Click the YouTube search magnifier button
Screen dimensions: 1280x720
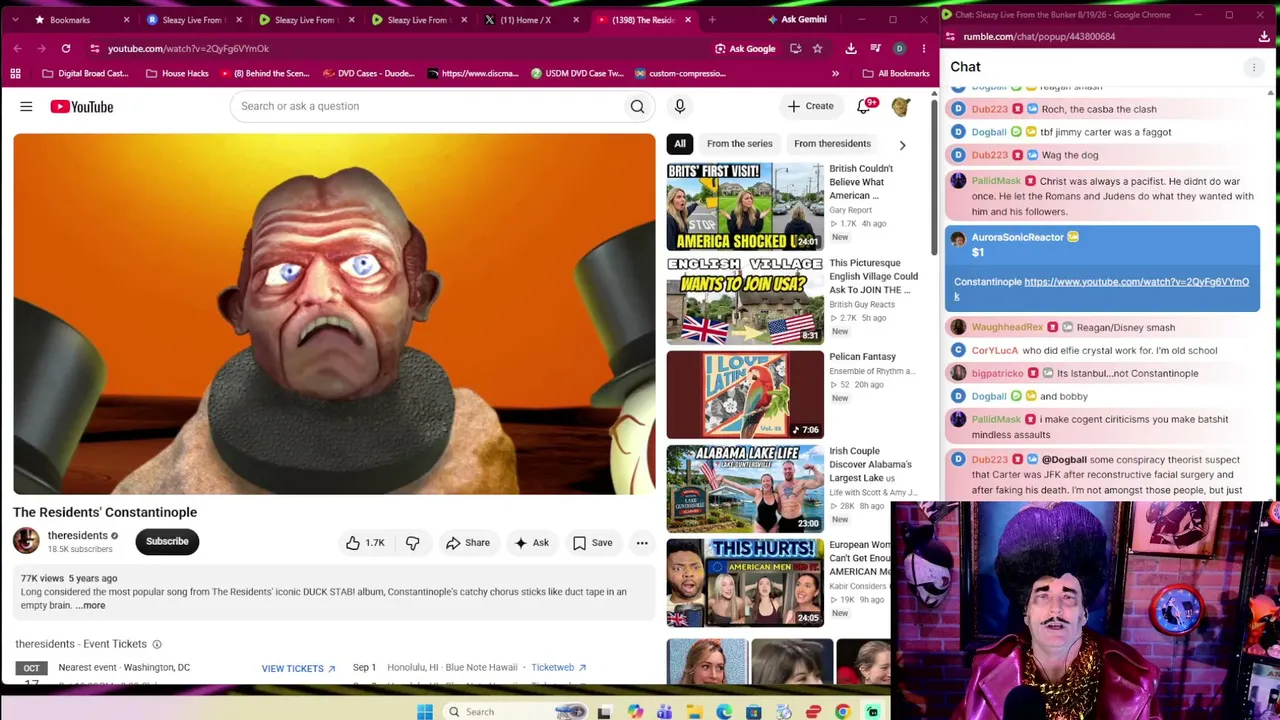pyautogui.click(x=637, y=106)
